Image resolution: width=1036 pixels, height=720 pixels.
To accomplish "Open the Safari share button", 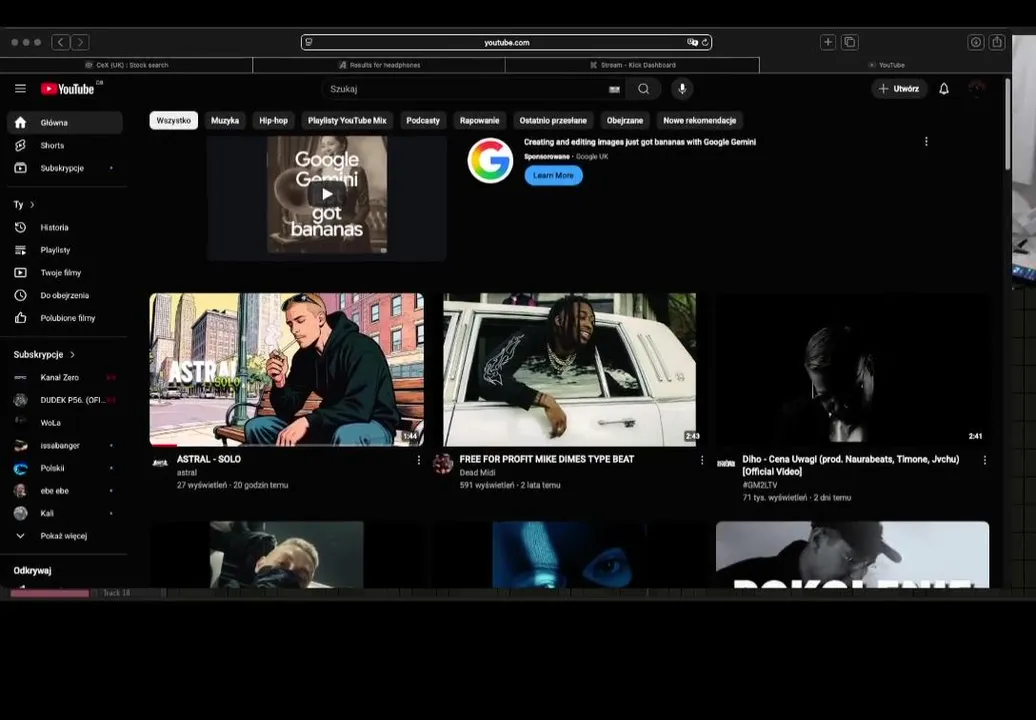I will [997, 42].
